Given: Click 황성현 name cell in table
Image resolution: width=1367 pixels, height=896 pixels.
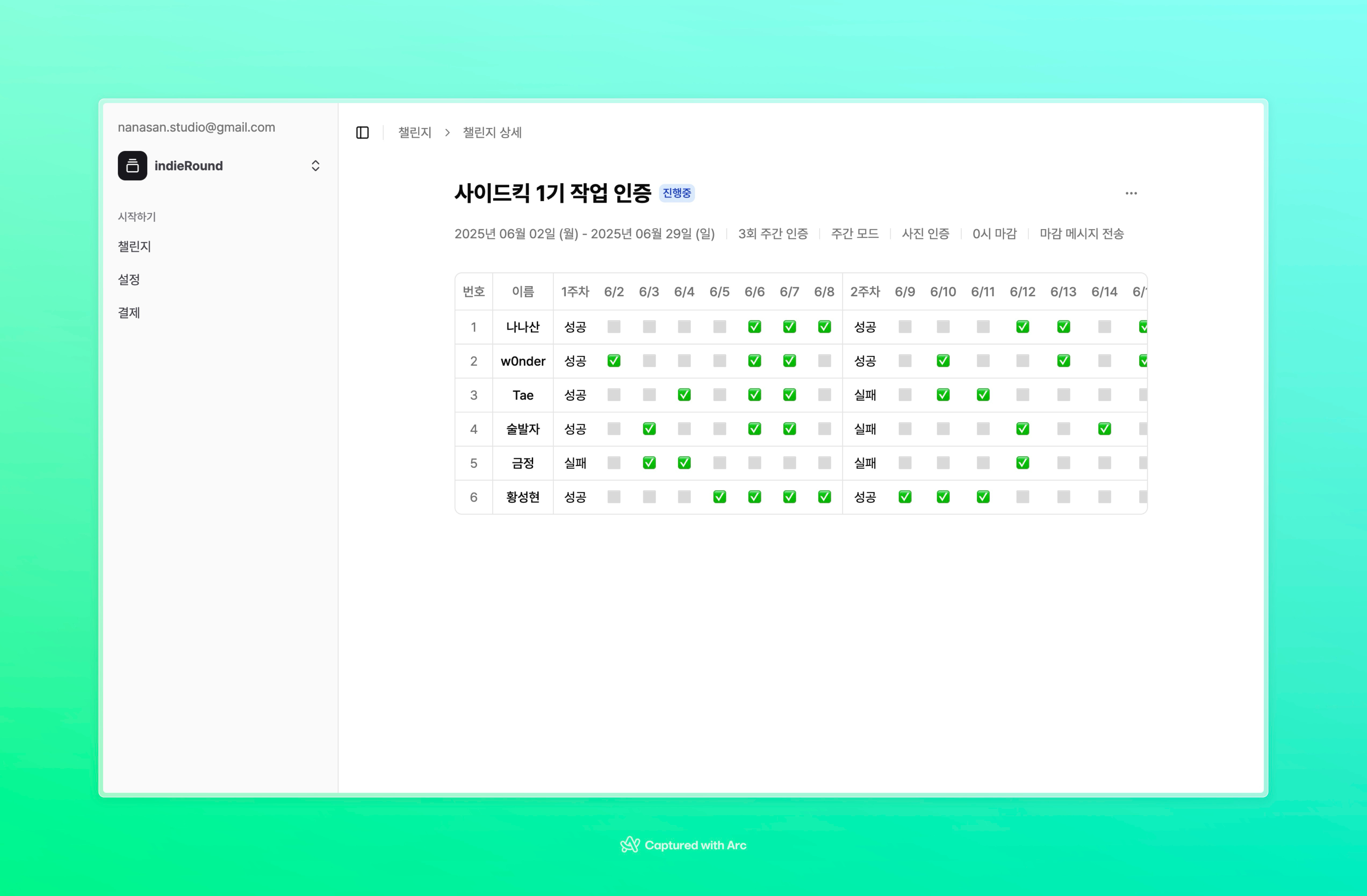Looking at the screenshot, I should (523, 497).
